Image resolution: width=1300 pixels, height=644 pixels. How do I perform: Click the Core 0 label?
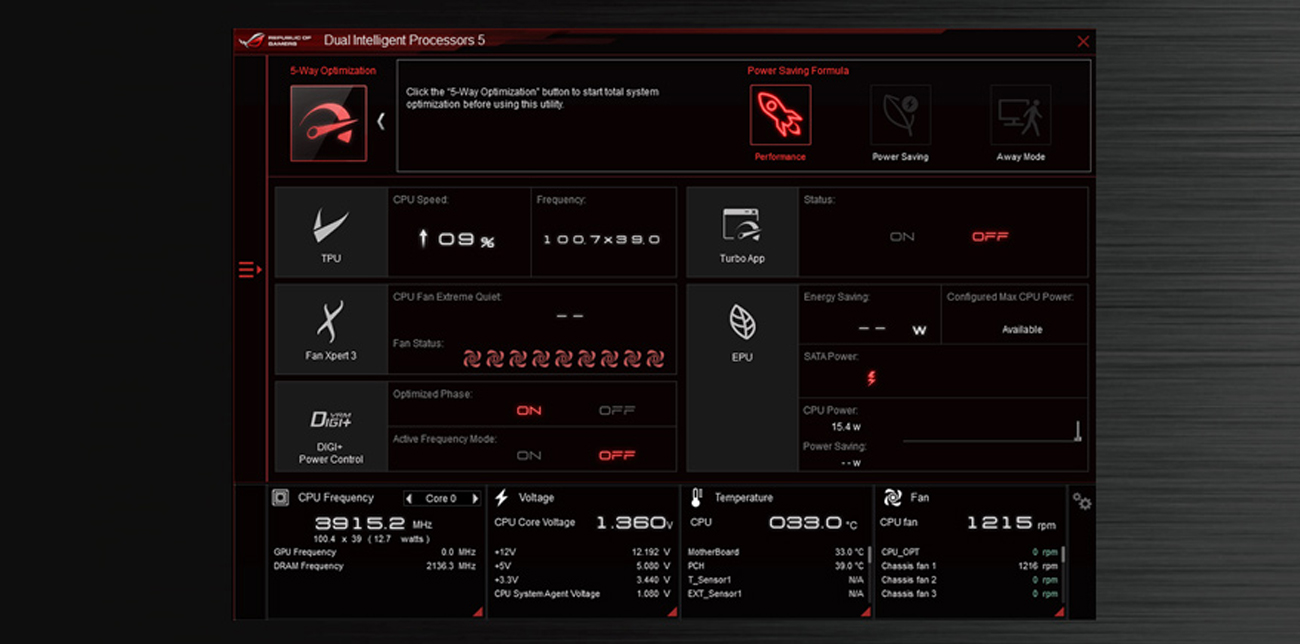pos(441,498)
